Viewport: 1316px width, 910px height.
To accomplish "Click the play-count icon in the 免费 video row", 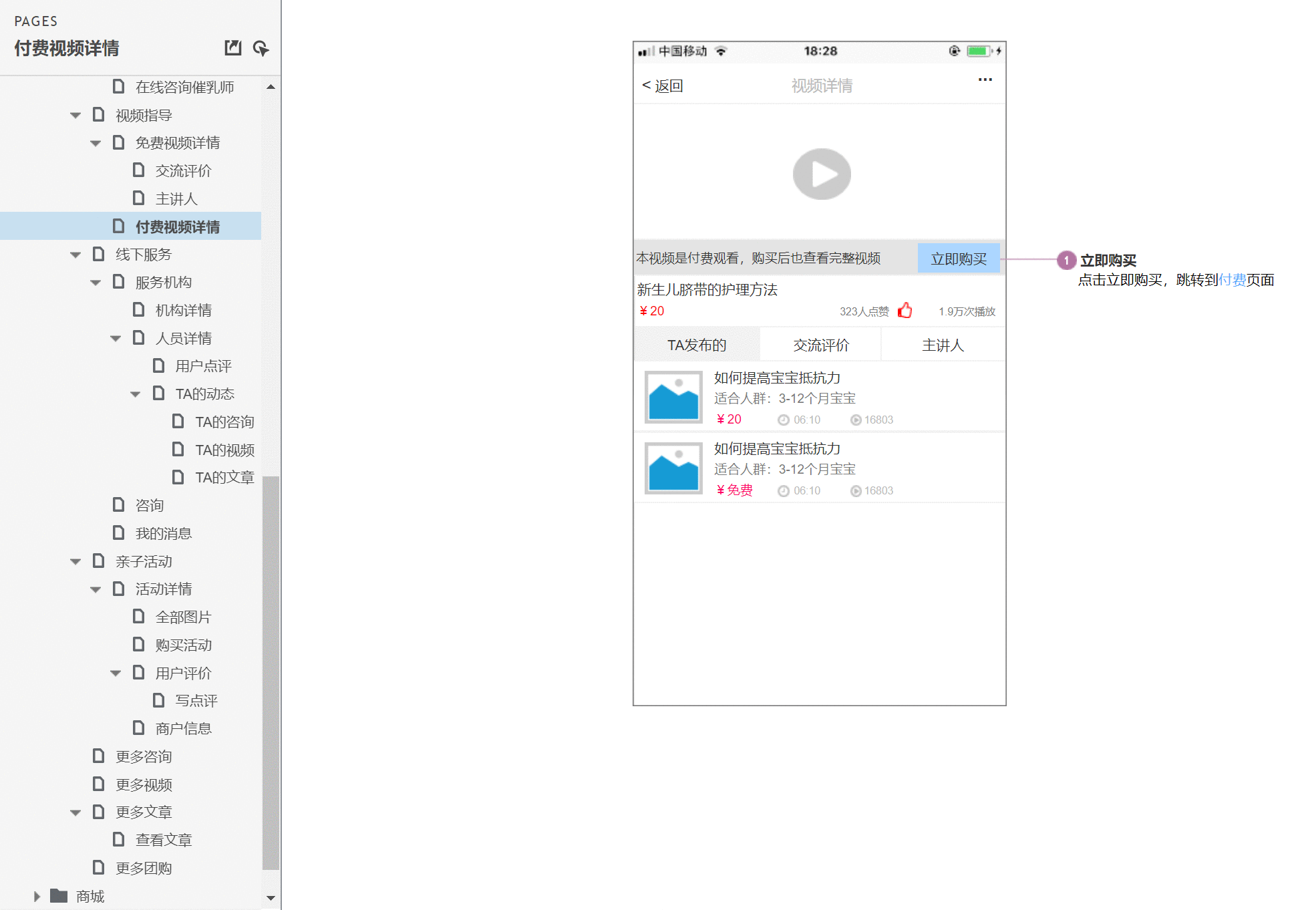I will 856,490.
